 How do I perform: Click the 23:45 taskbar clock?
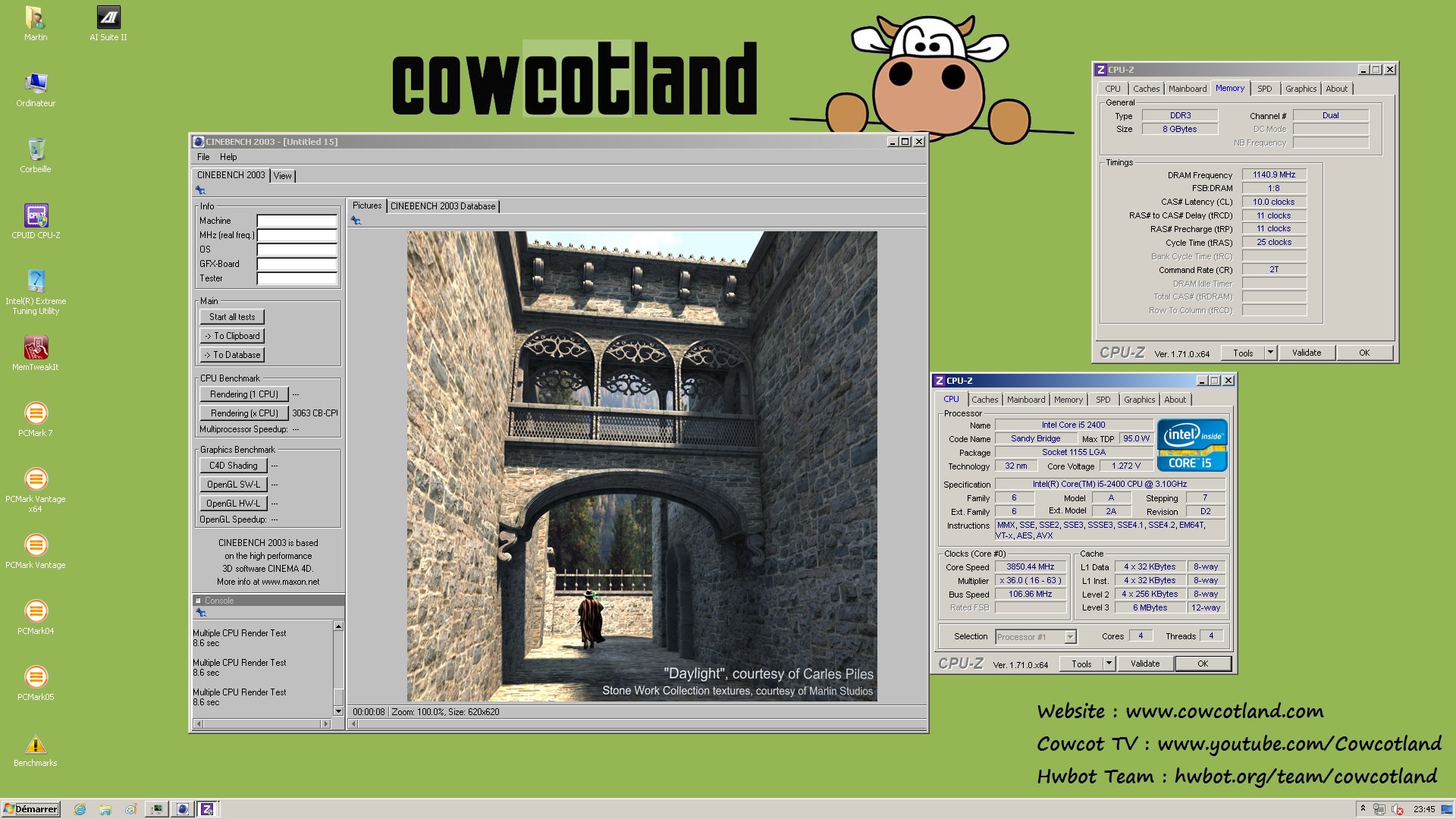pos(1424,809)
